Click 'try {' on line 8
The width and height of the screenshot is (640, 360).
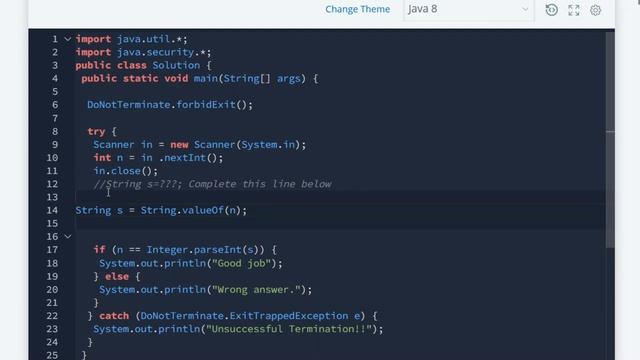pyautogui.click(x=102, y=131)
